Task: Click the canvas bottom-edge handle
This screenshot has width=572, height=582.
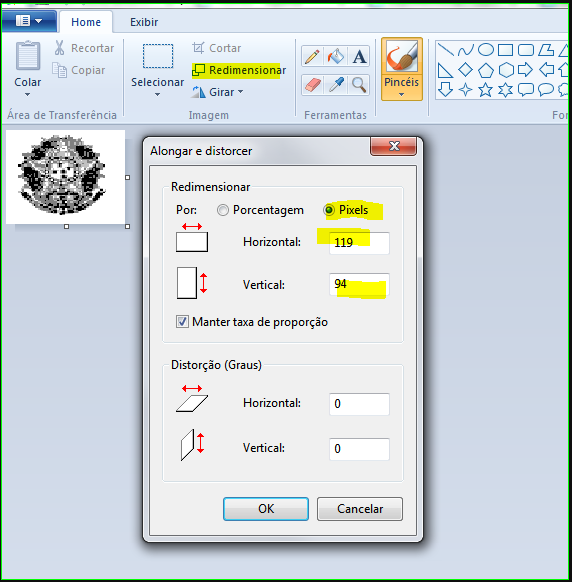Action: point(66,226)
